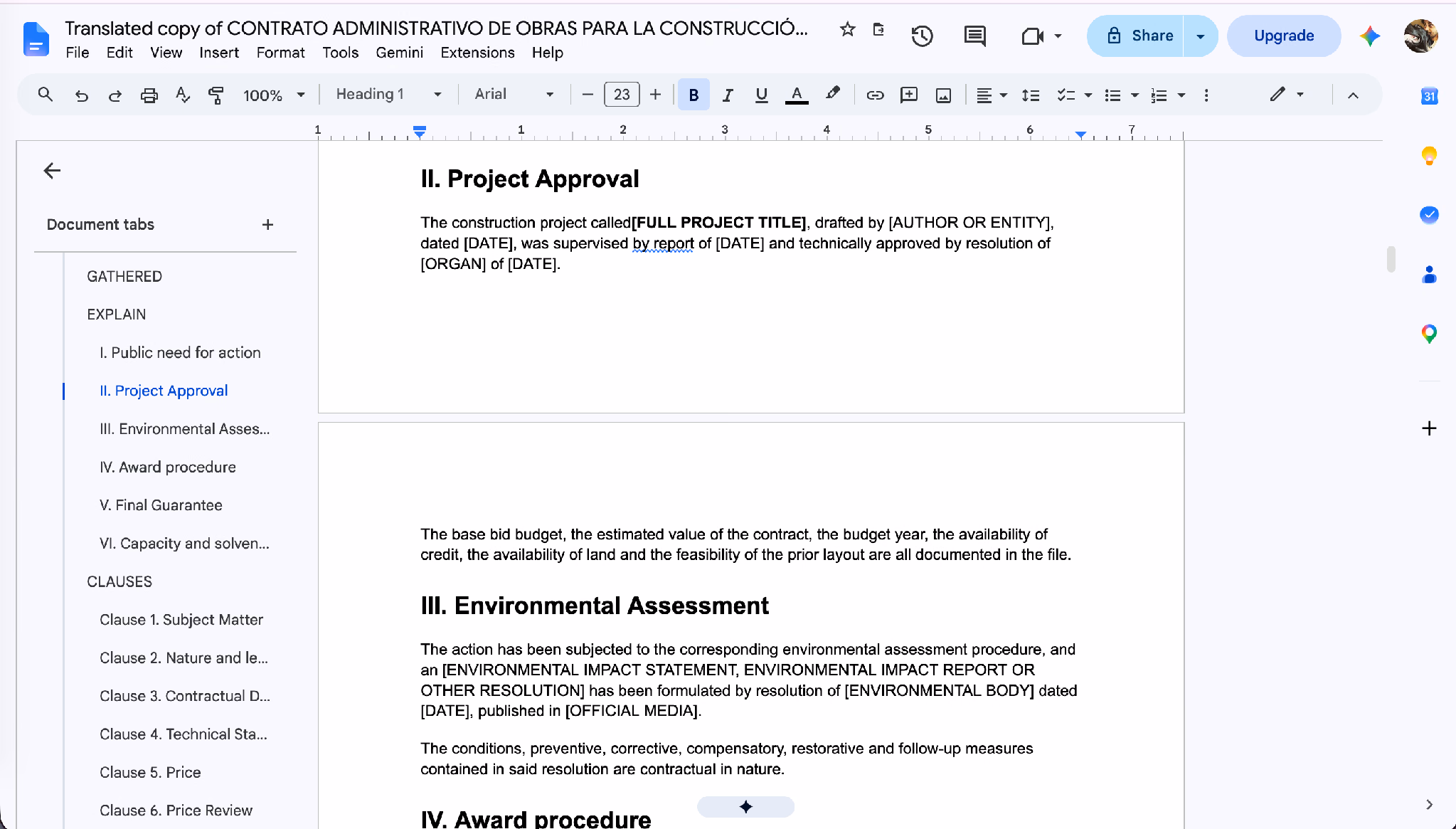Open the comments panel icon

pyautogui.click(x=974, y=36)
